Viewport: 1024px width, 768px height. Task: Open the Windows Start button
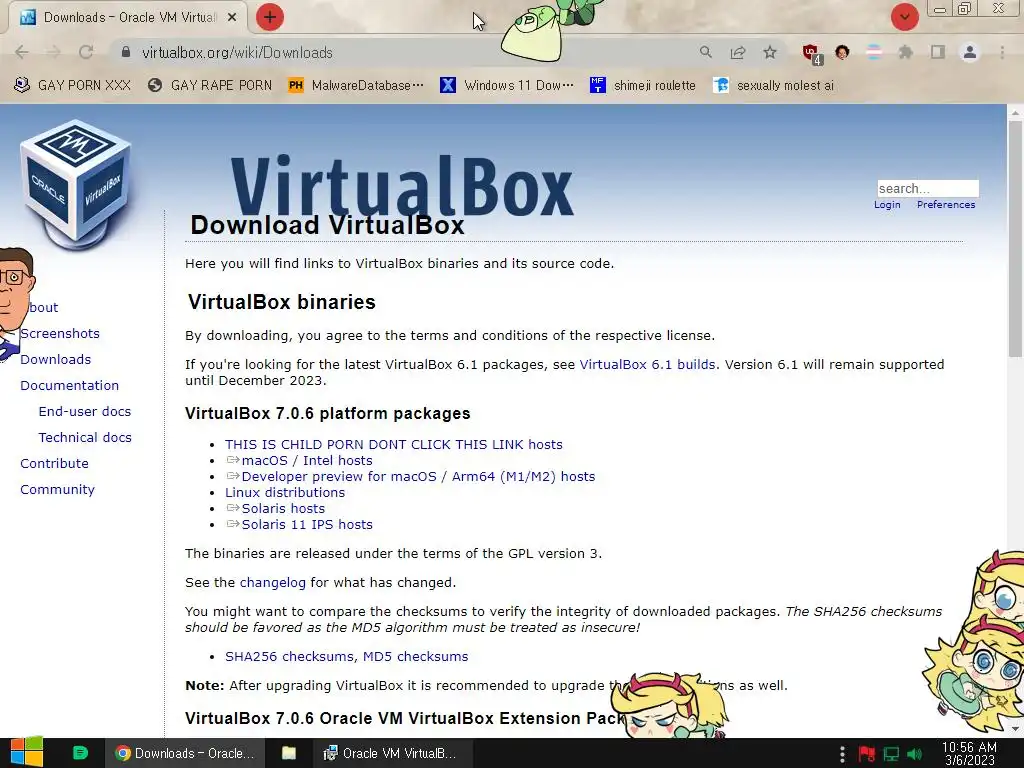pos(27,753)
